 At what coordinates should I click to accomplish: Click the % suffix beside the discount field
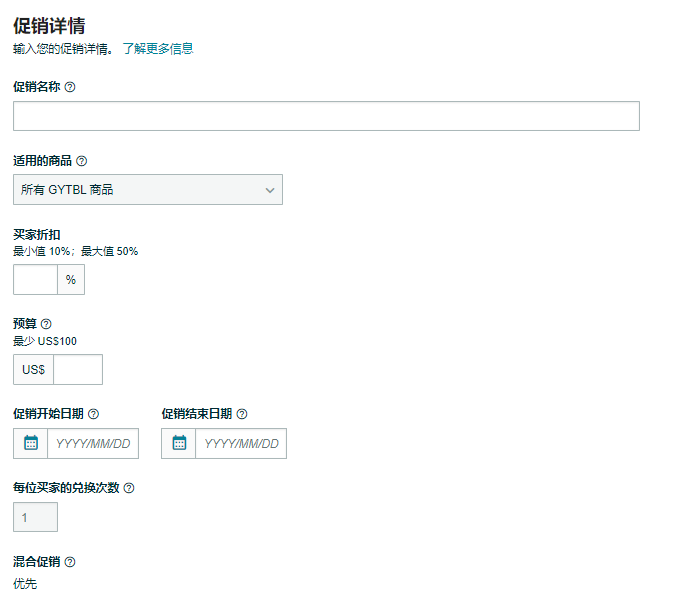tap(71, 280)
